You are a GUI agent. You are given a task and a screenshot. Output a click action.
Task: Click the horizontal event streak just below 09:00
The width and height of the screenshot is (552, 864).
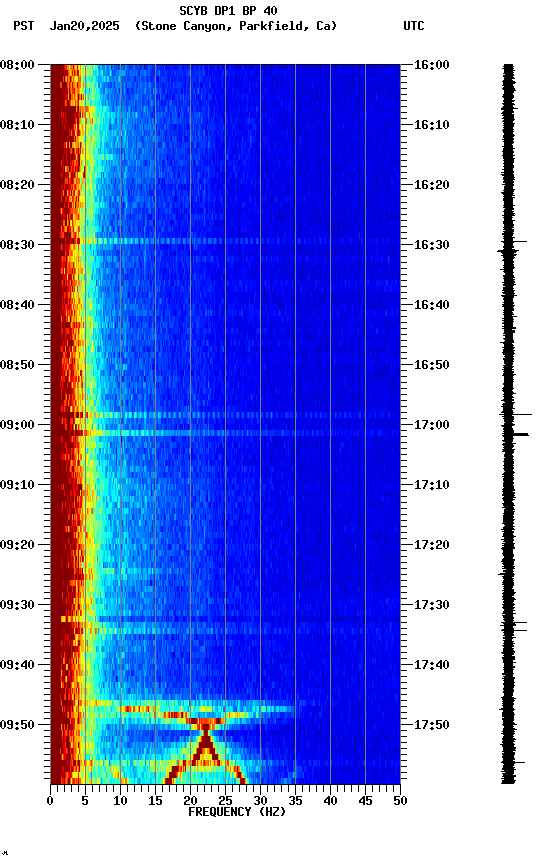tap(225, 433)
